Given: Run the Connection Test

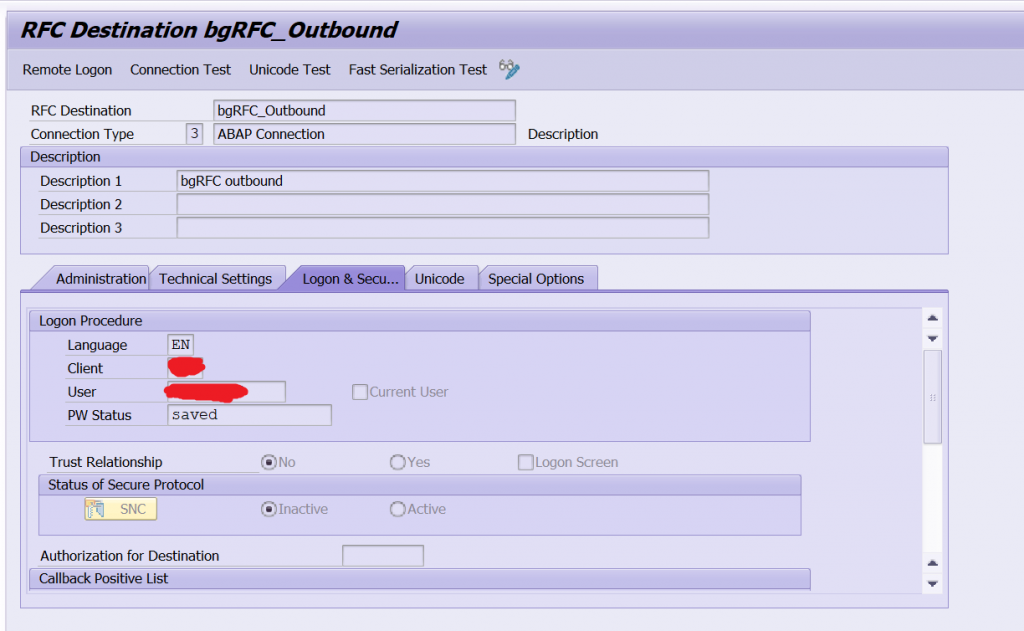Looking at the screenshot, I should pos(180,69).
